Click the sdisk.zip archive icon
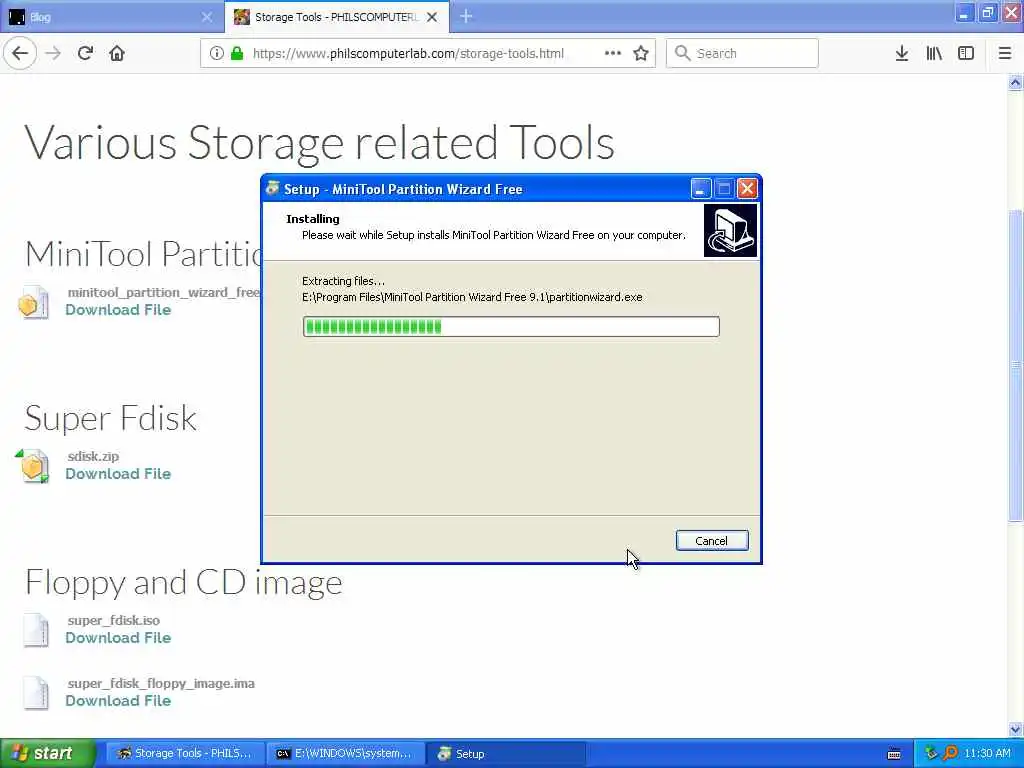Viewport: 1024px width, 768px height. [33, 466]
